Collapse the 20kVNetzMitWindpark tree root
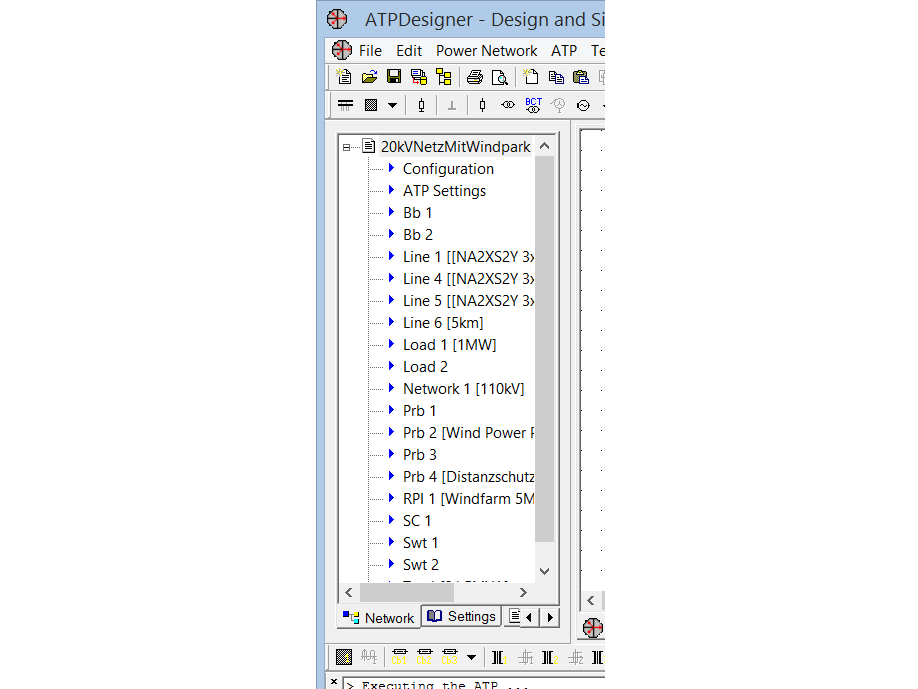 click(347, 147)
